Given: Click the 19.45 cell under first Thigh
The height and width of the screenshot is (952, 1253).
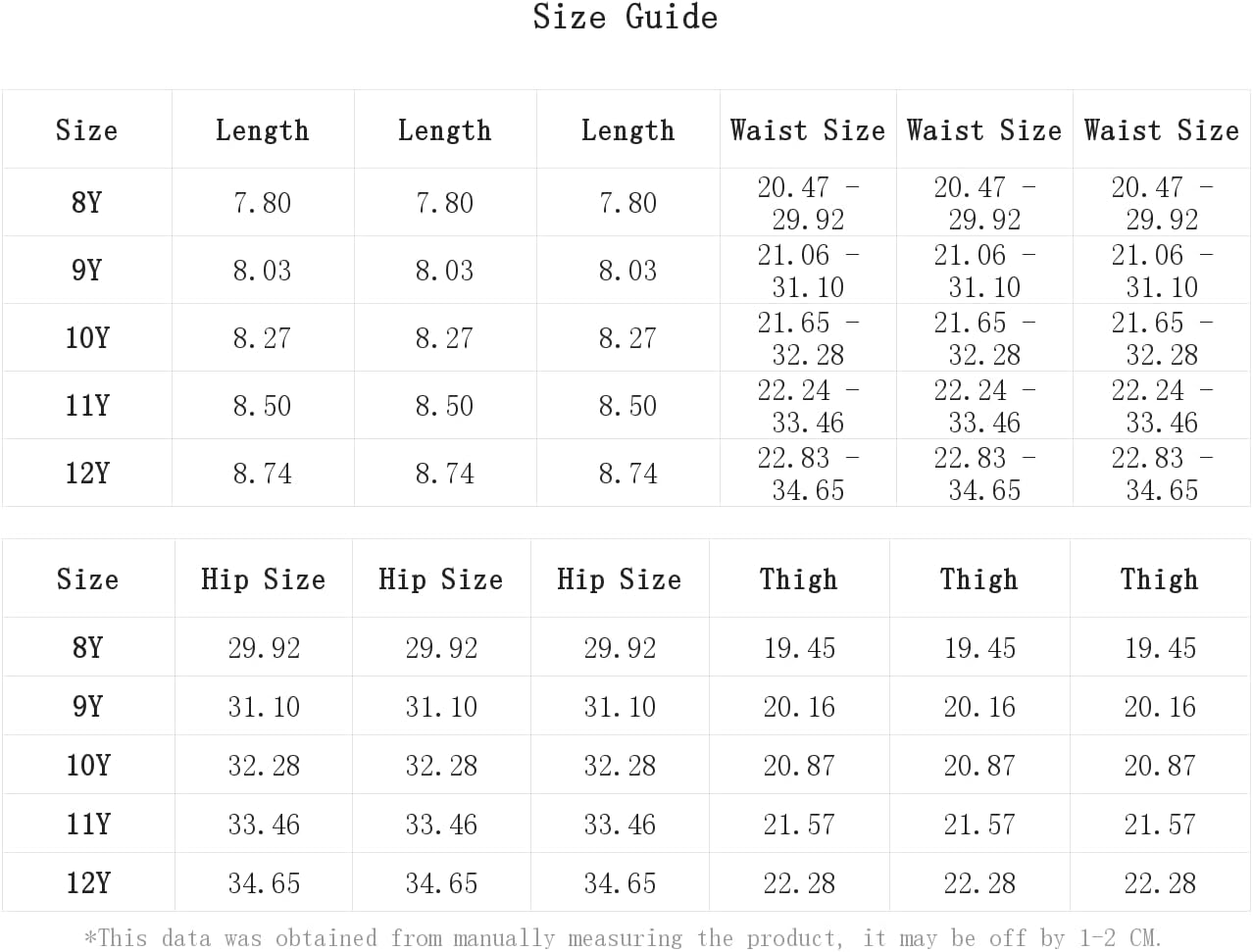Looking at the screenshot, I should click(800, 648).
